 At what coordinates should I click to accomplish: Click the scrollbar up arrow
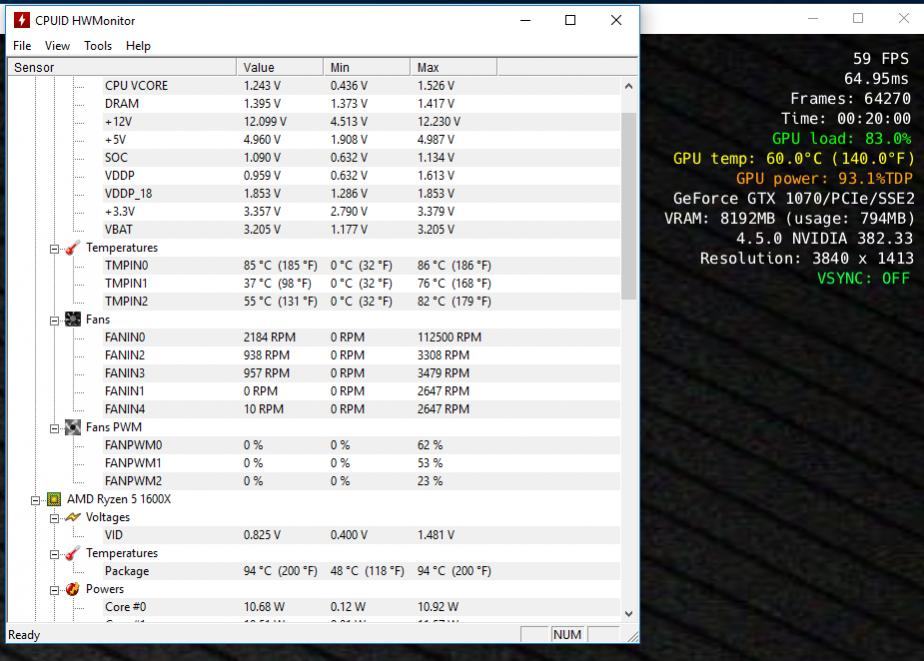(x=629, y=86)
